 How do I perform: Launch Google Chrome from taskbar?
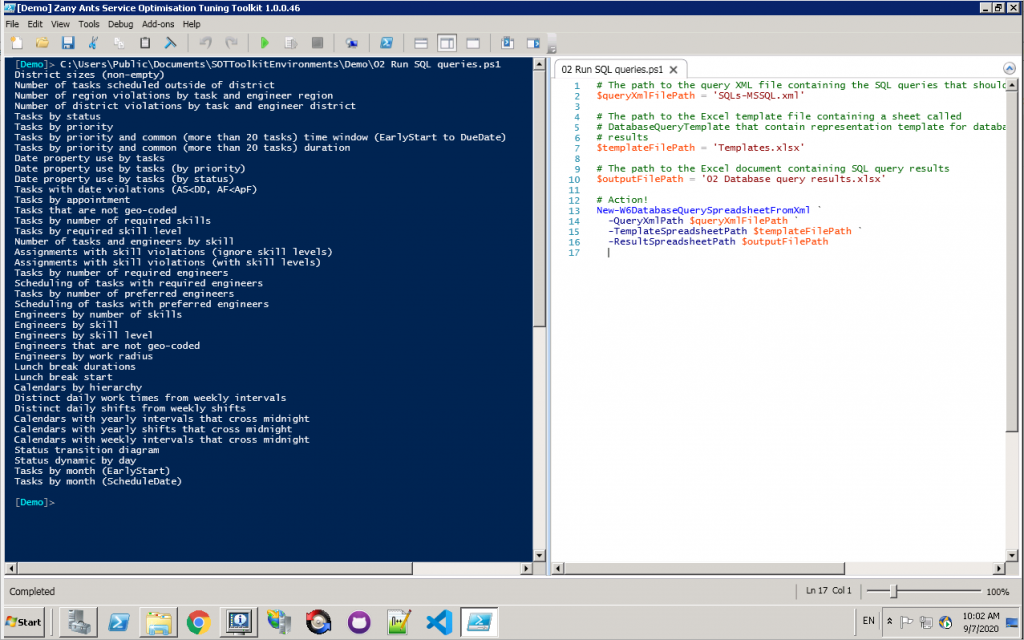(199, 622)
